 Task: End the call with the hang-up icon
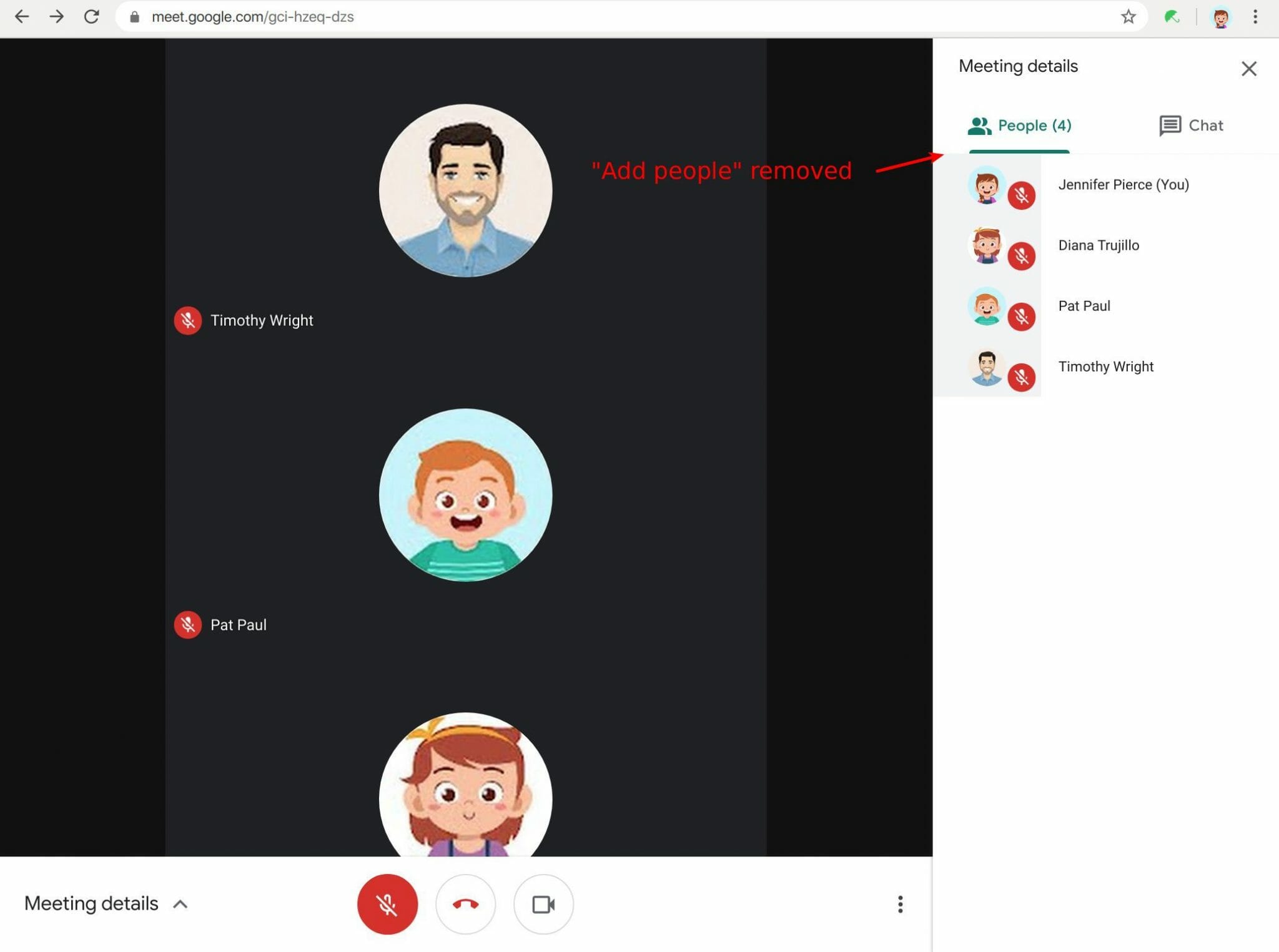(465, 904)
